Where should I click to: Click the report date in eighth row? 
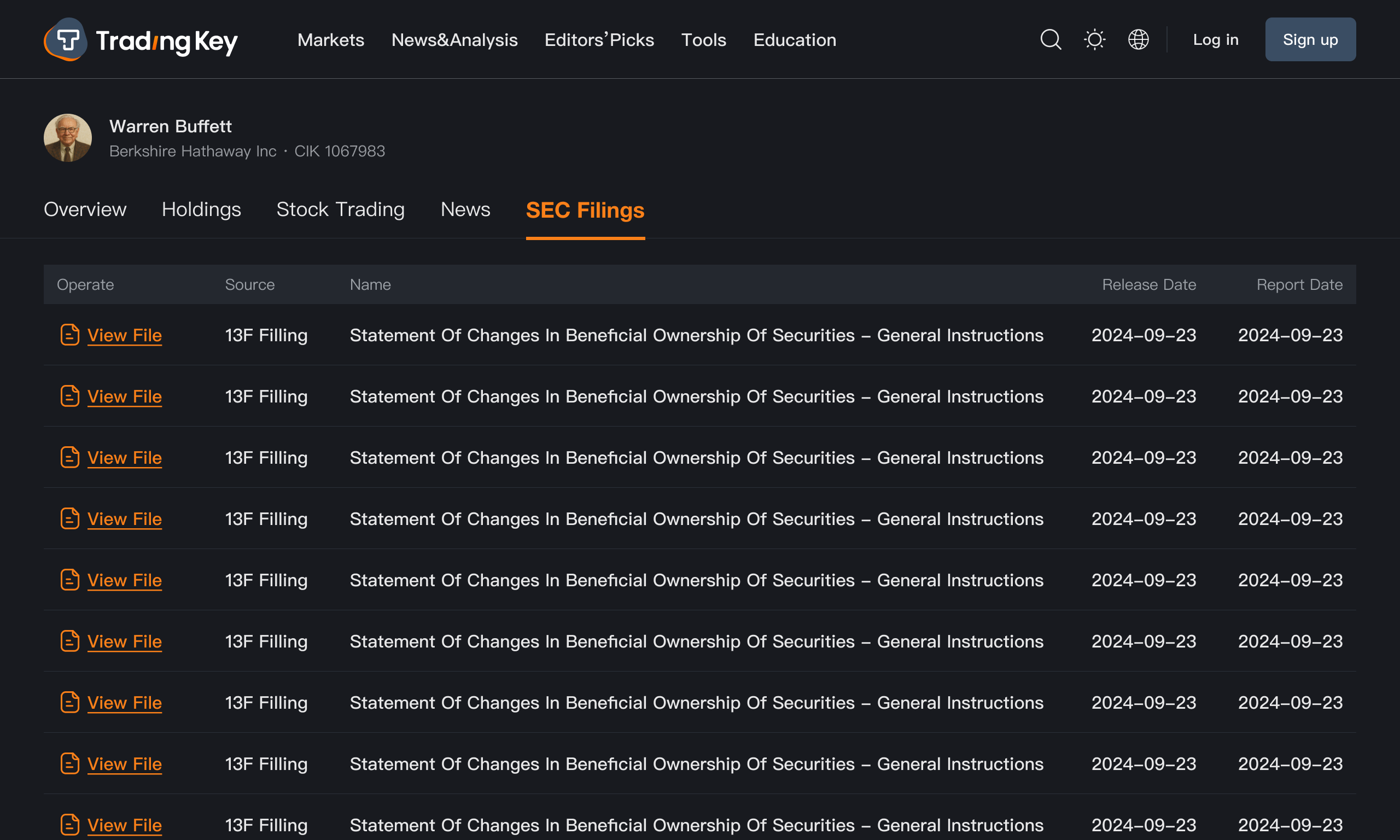1290,763
